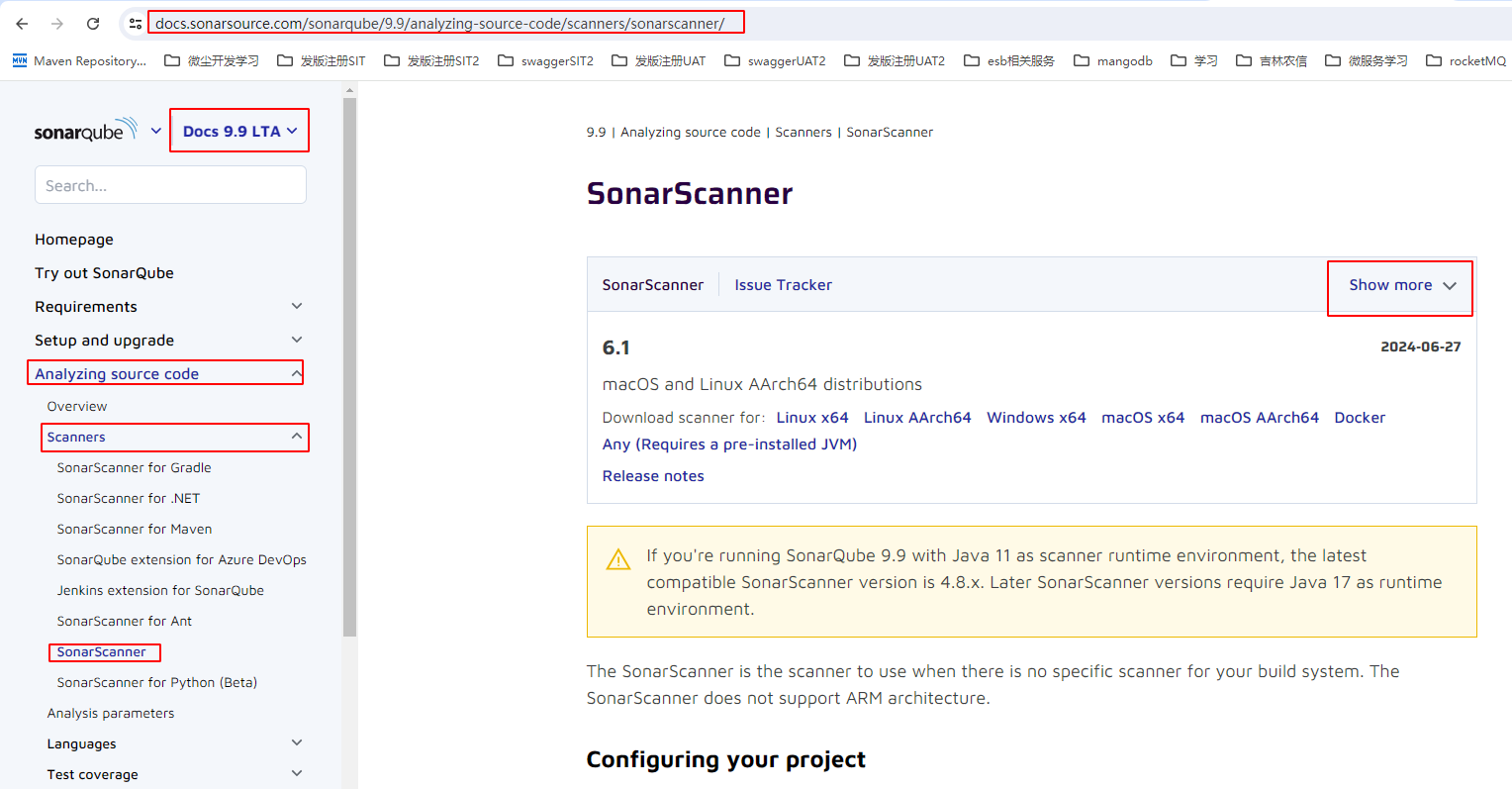Open the mangodb bookmark folder

[1113, 61]
